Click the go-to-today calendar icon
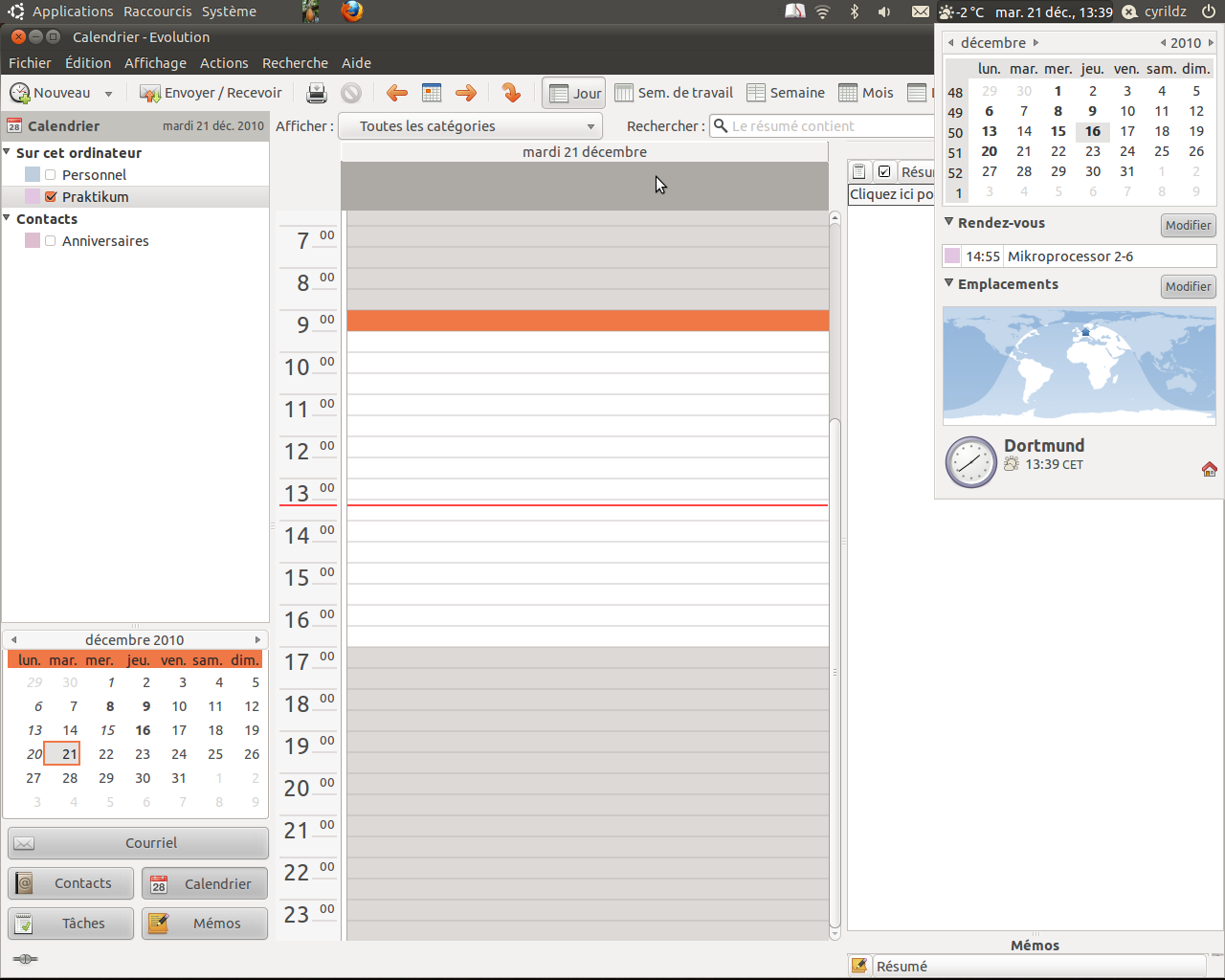Viewport: 1225px width, 980px height. 432,93
